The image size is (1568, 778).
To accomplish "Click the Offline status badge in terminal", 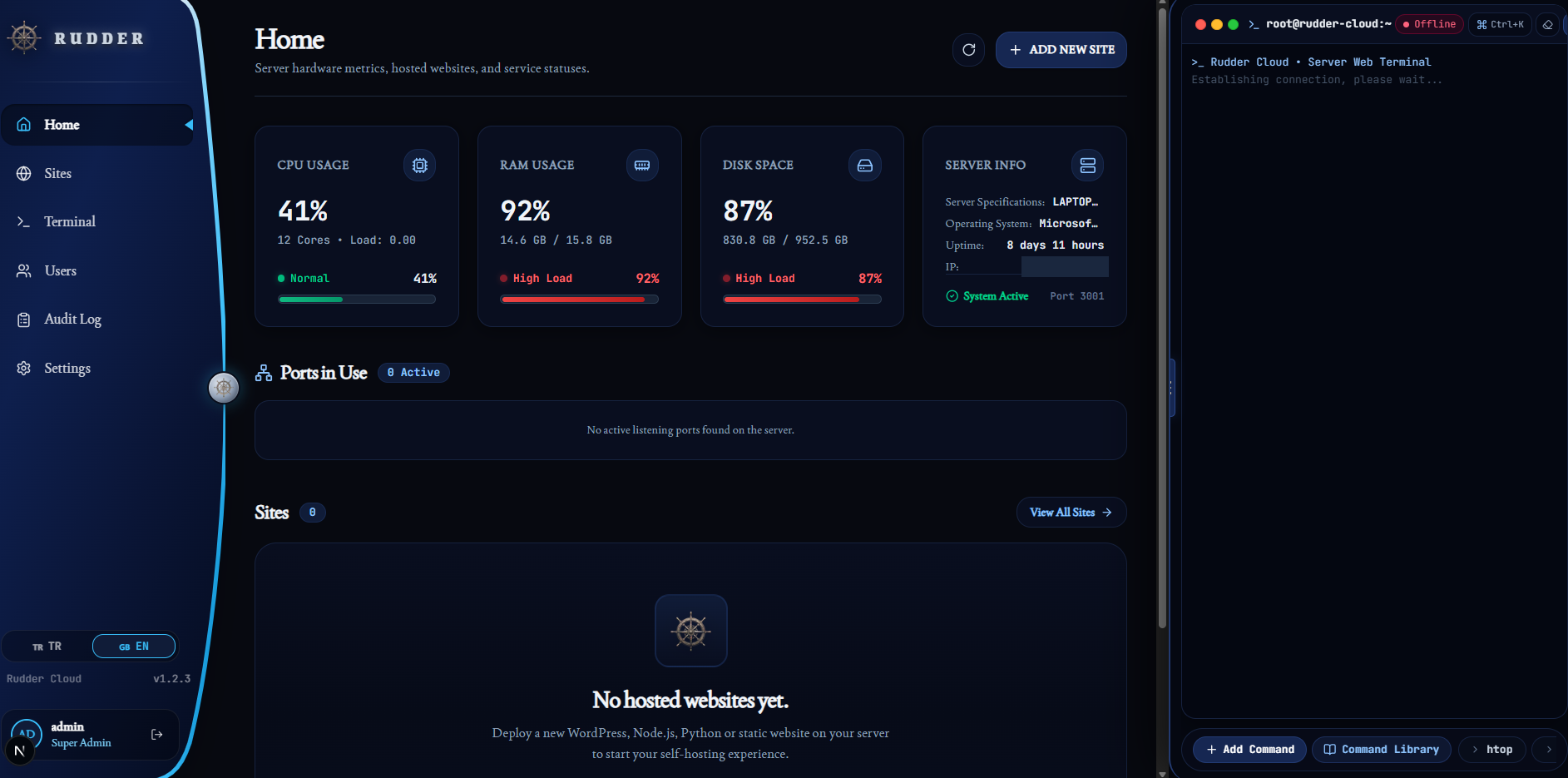I will coord(1429,24).
